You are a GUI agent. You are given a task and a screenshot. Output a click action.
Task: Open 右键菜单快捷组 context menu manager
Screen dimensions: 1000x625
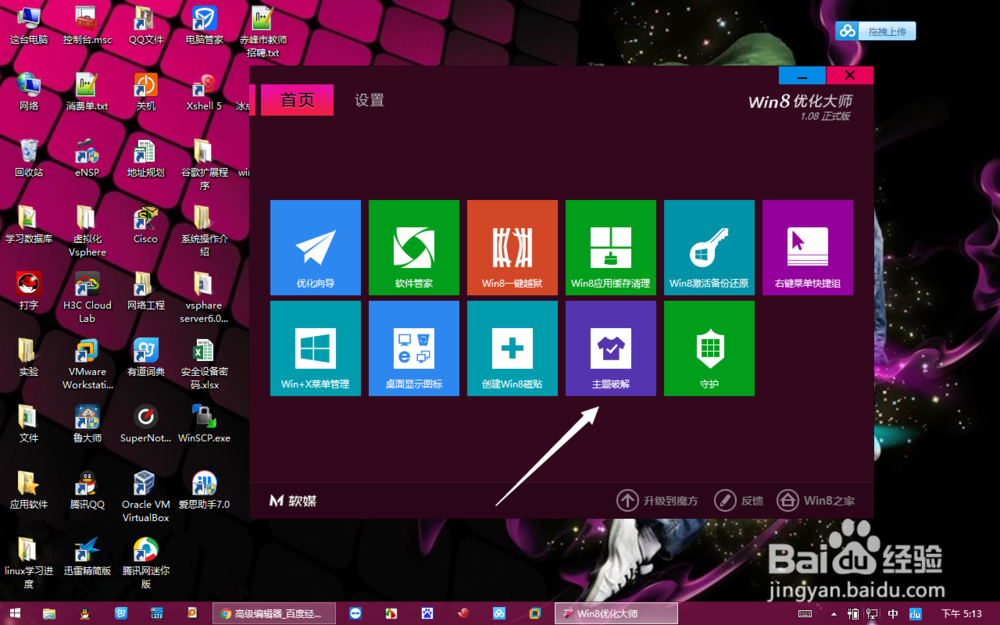click(807, 247)
